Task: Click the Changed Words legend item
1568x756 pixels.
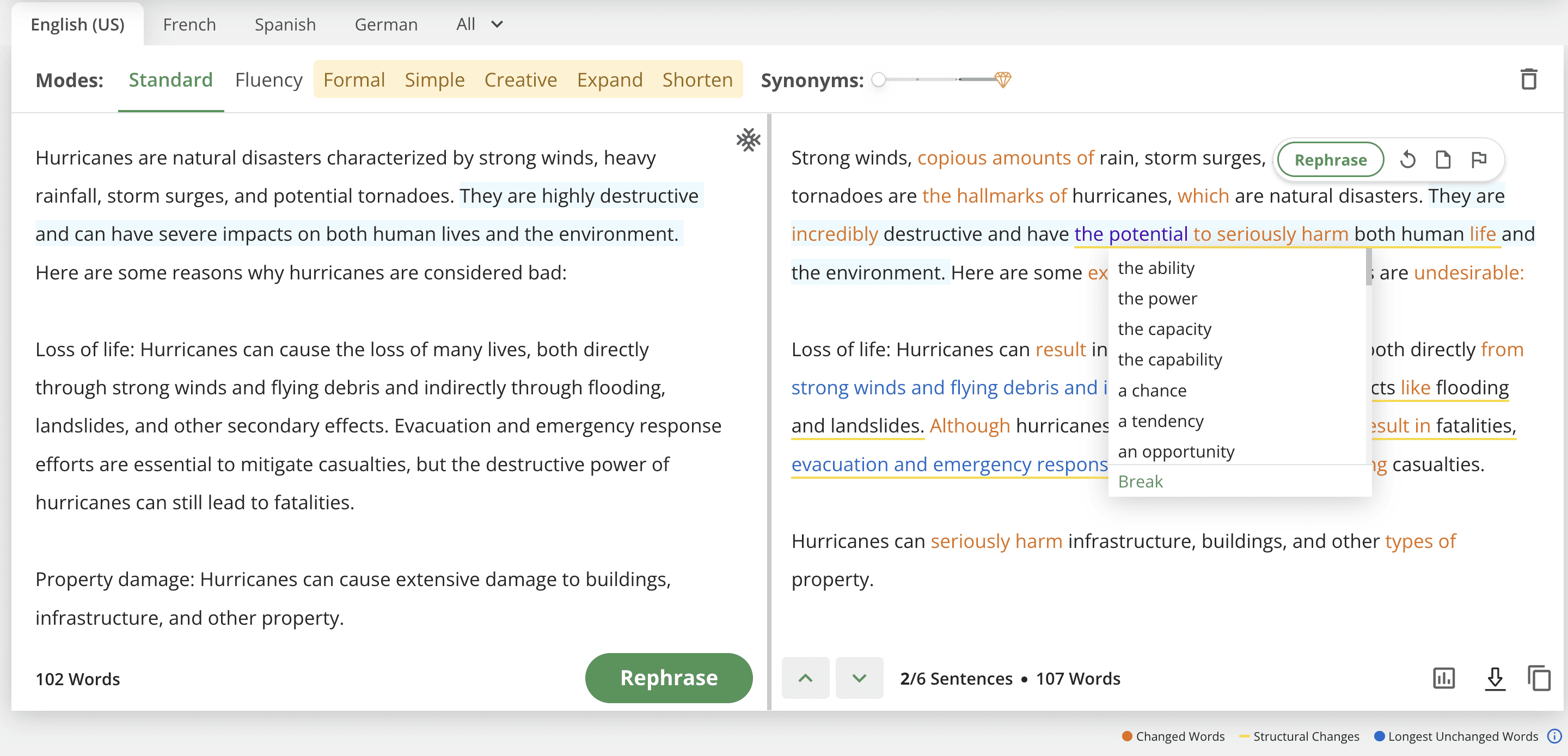Action: point(1173,736)
